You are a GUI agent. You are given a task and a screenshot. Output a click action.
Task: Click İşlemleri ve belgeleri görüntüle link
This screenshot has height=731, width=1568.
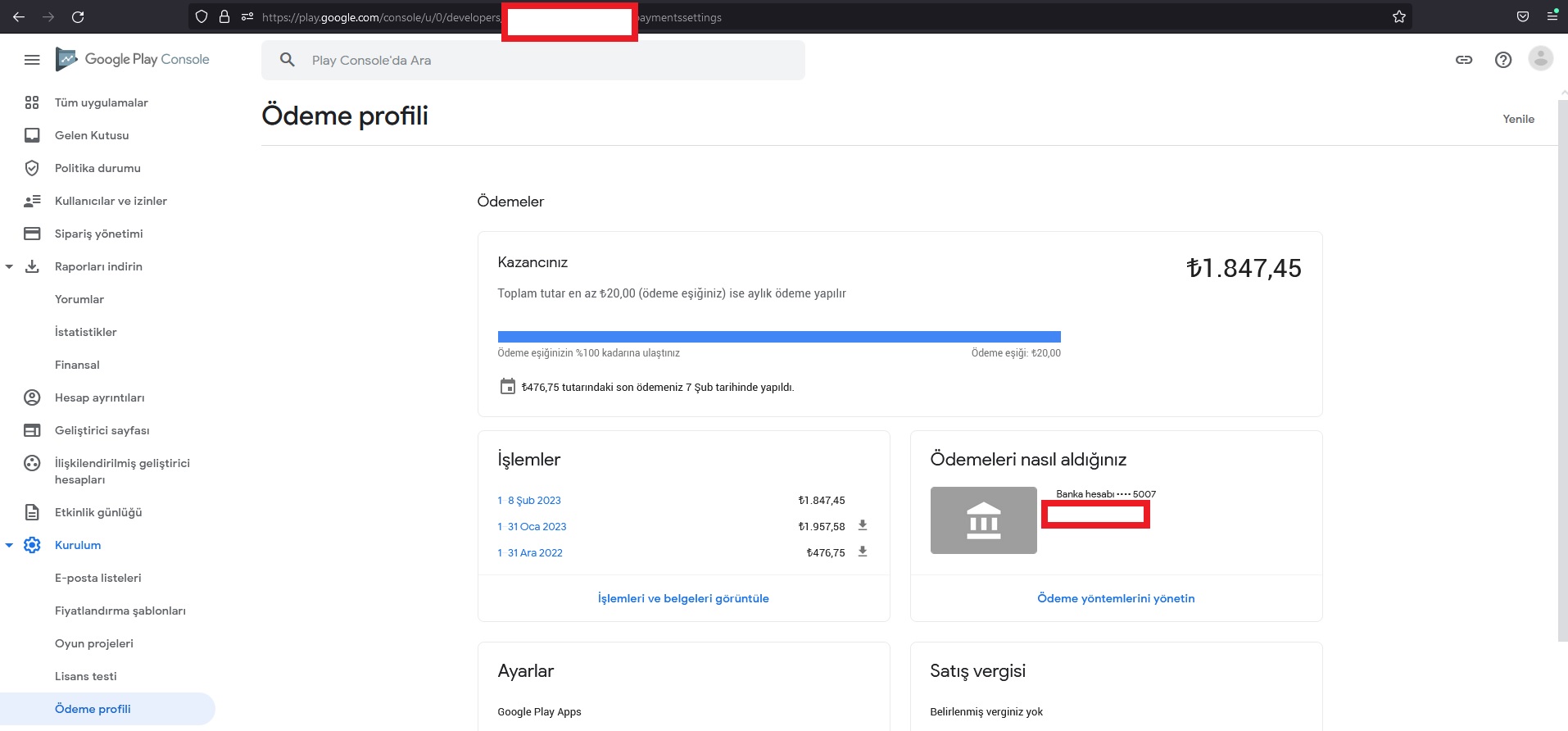pyautogui.click(x=683, y=598)
